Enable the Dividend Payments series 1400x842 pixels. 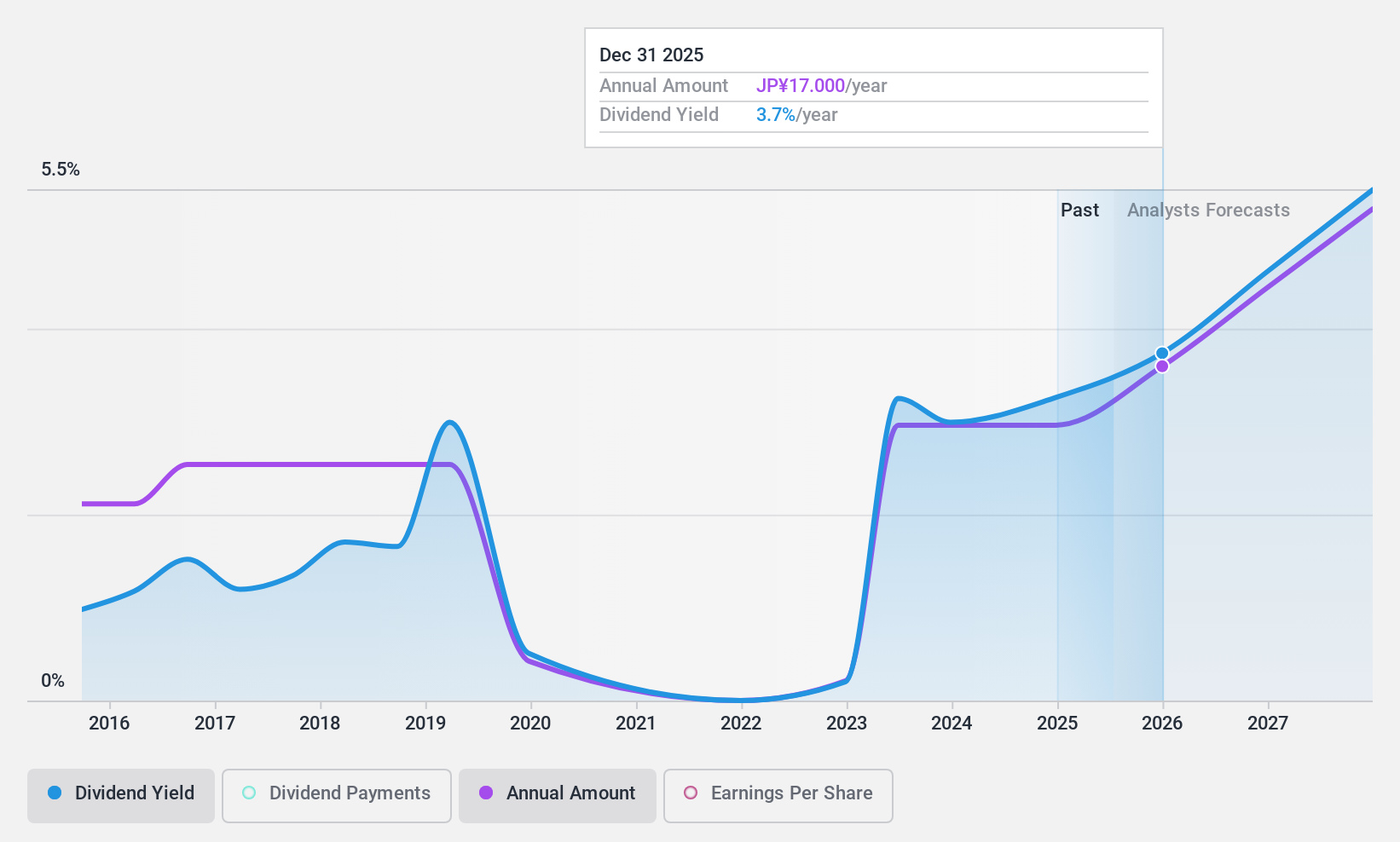tap(337, 795)
